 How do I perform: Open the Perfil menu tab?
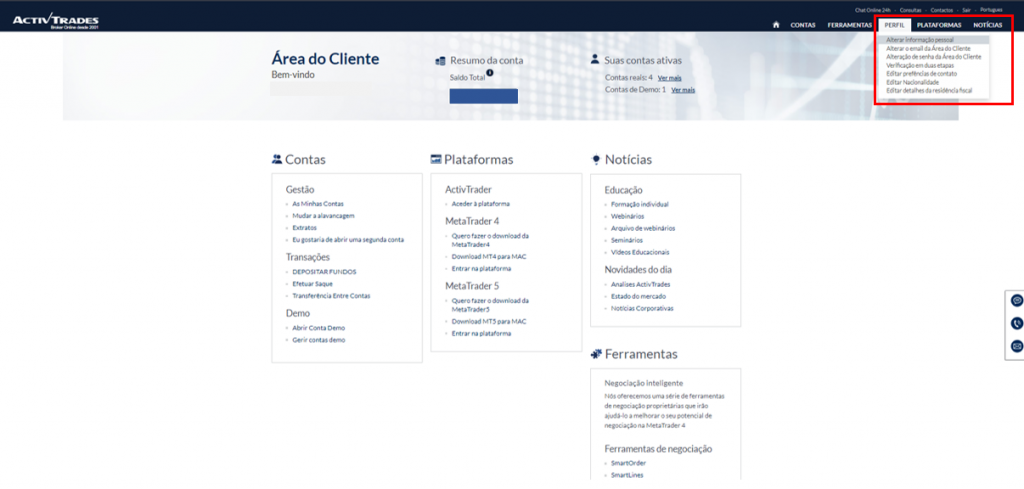[x=894, y=25]
